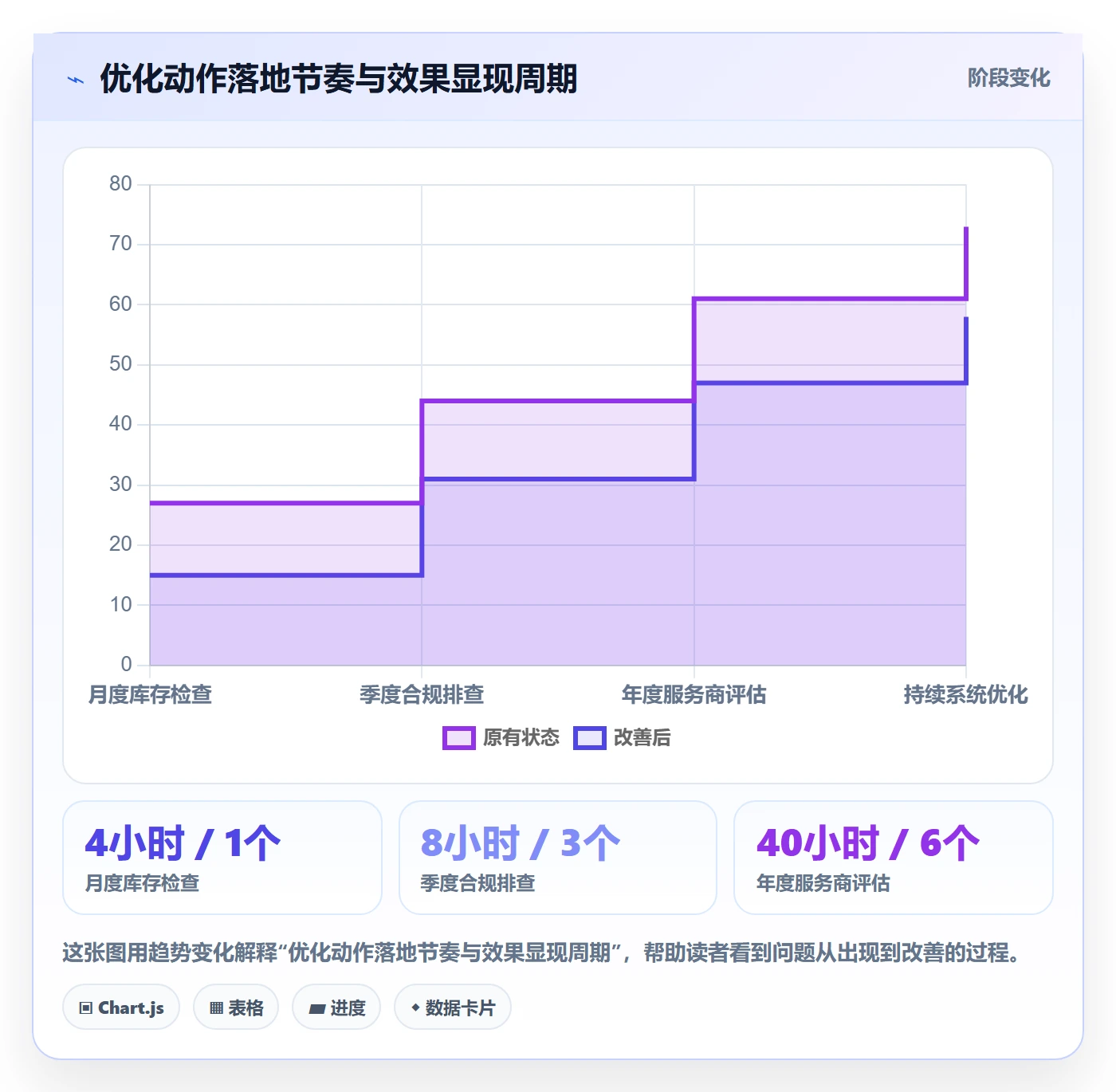Click the grid icon in 表格 chip
Screen dimensions: 1116x1092
(x=216, y=1008)
